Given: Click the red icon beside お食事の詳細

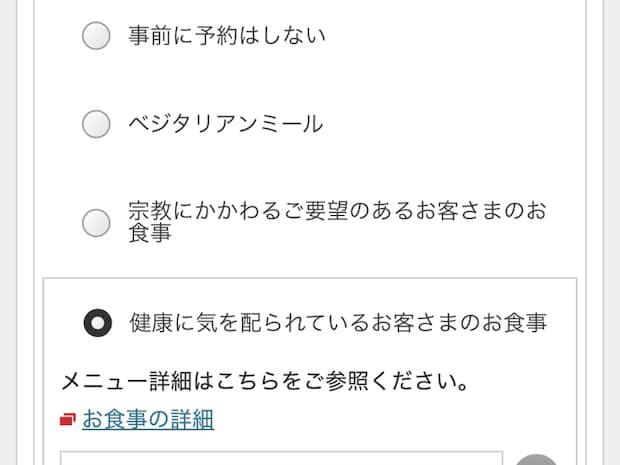Looking at the screenshot, I should pos(68,420).
